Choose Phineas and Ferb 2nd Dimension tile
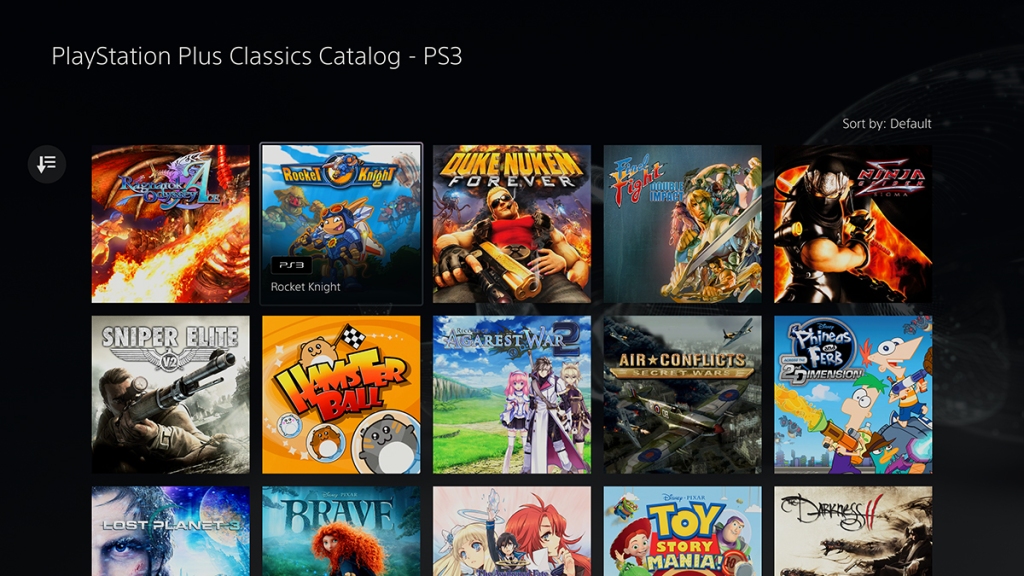1024x576 pixels. point(853,394)
